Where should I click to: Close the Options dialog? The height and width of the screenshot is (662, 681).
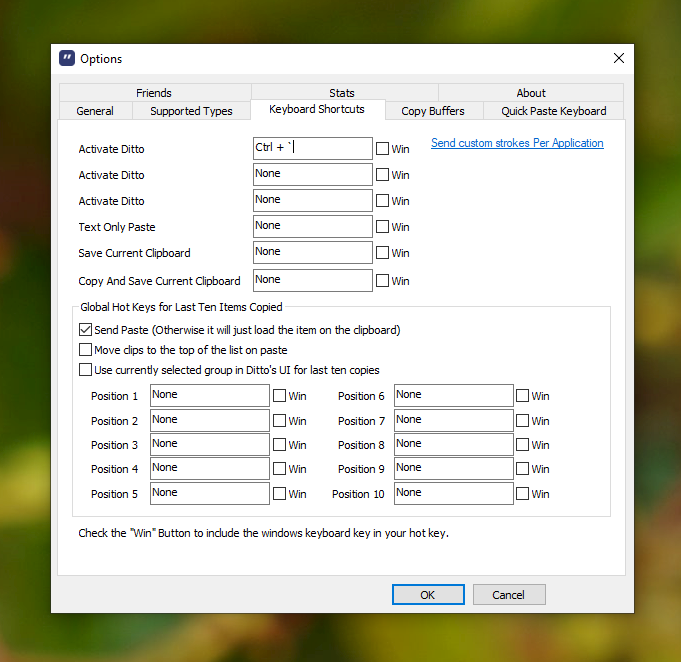pyautogui.click(x=618, y=58)
